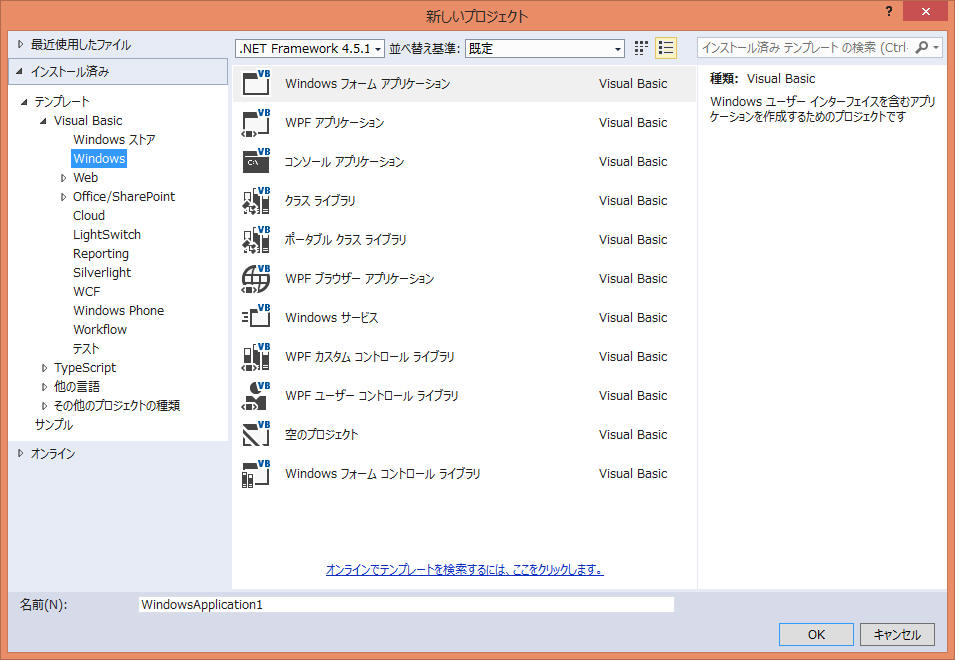Image resolution: width=955 pixels, height=660 pixels.
Task: Switch to medium icons list view
Action: click(666, 48)
